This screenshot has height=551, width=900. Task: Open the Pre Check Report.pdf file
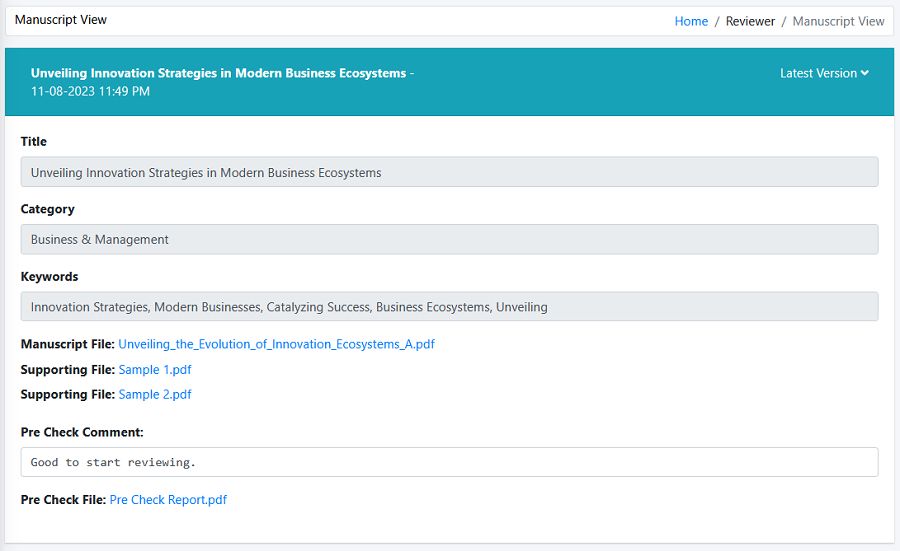pos(168,500)
